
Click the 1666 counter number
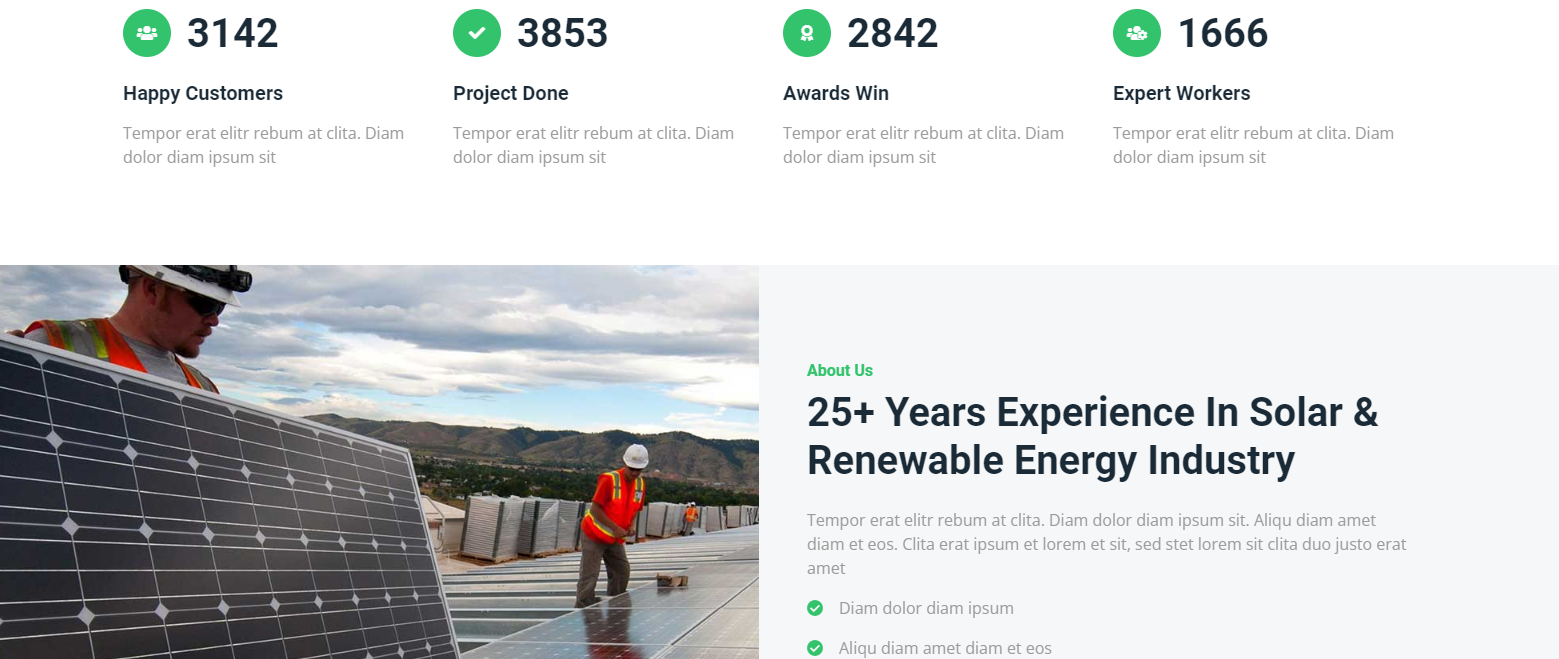click(1222, 33)
